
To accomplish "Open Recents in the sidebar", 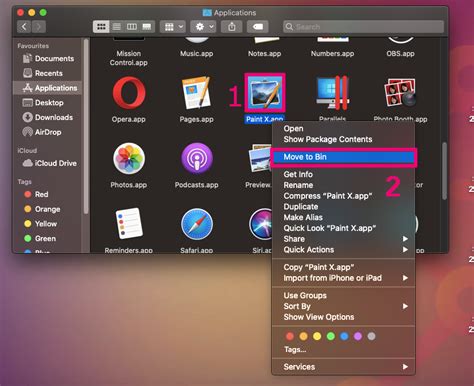I will (48, 73).
